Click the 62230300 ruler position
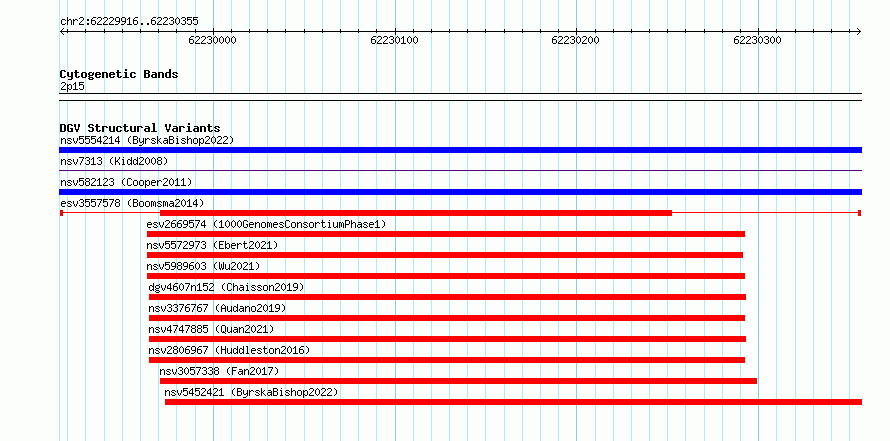 [x=757, y=40]
